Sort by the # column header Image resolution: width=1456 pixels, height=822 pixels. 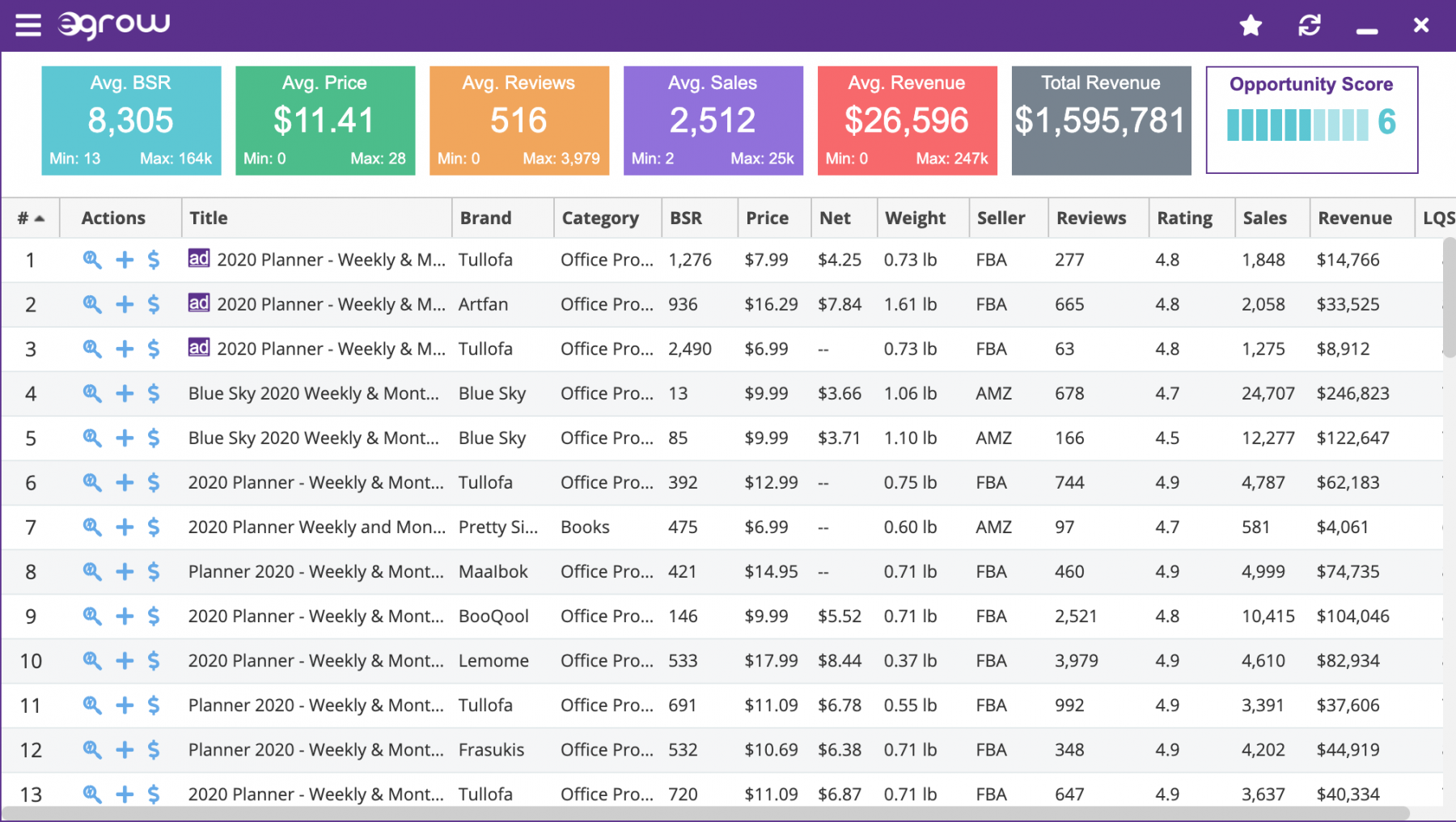click(31, 218)
